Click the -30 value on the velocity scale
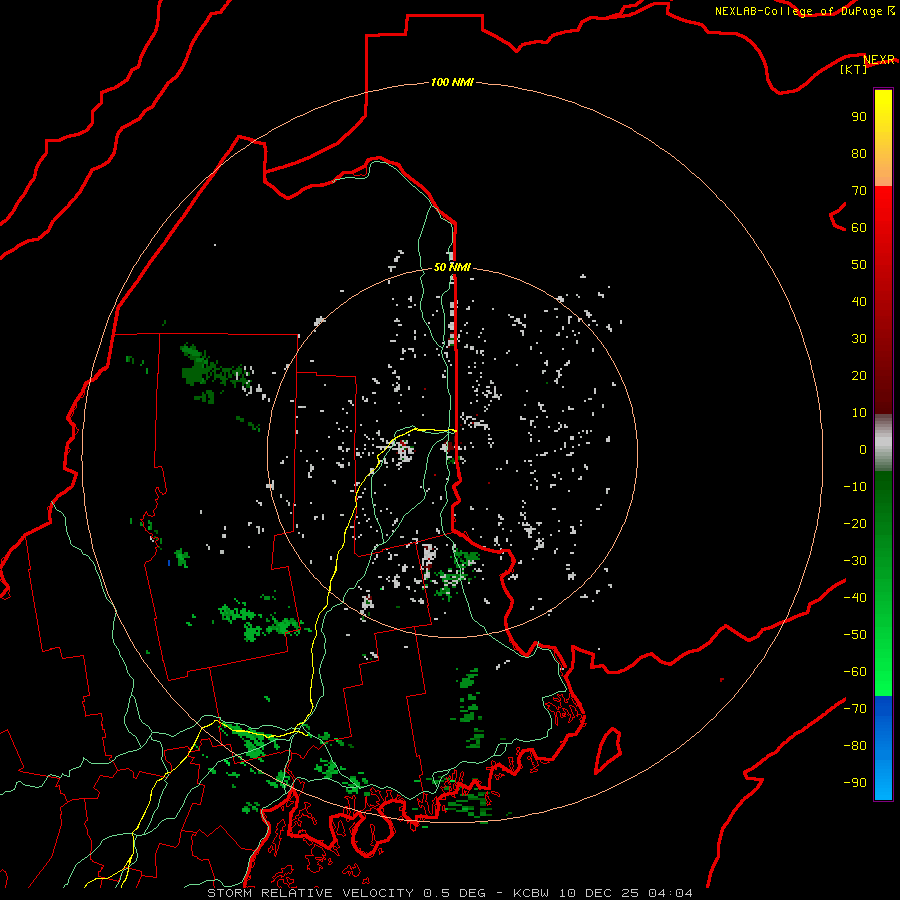The height and width of the screenshot is (900, 900). tap(855, 561)
